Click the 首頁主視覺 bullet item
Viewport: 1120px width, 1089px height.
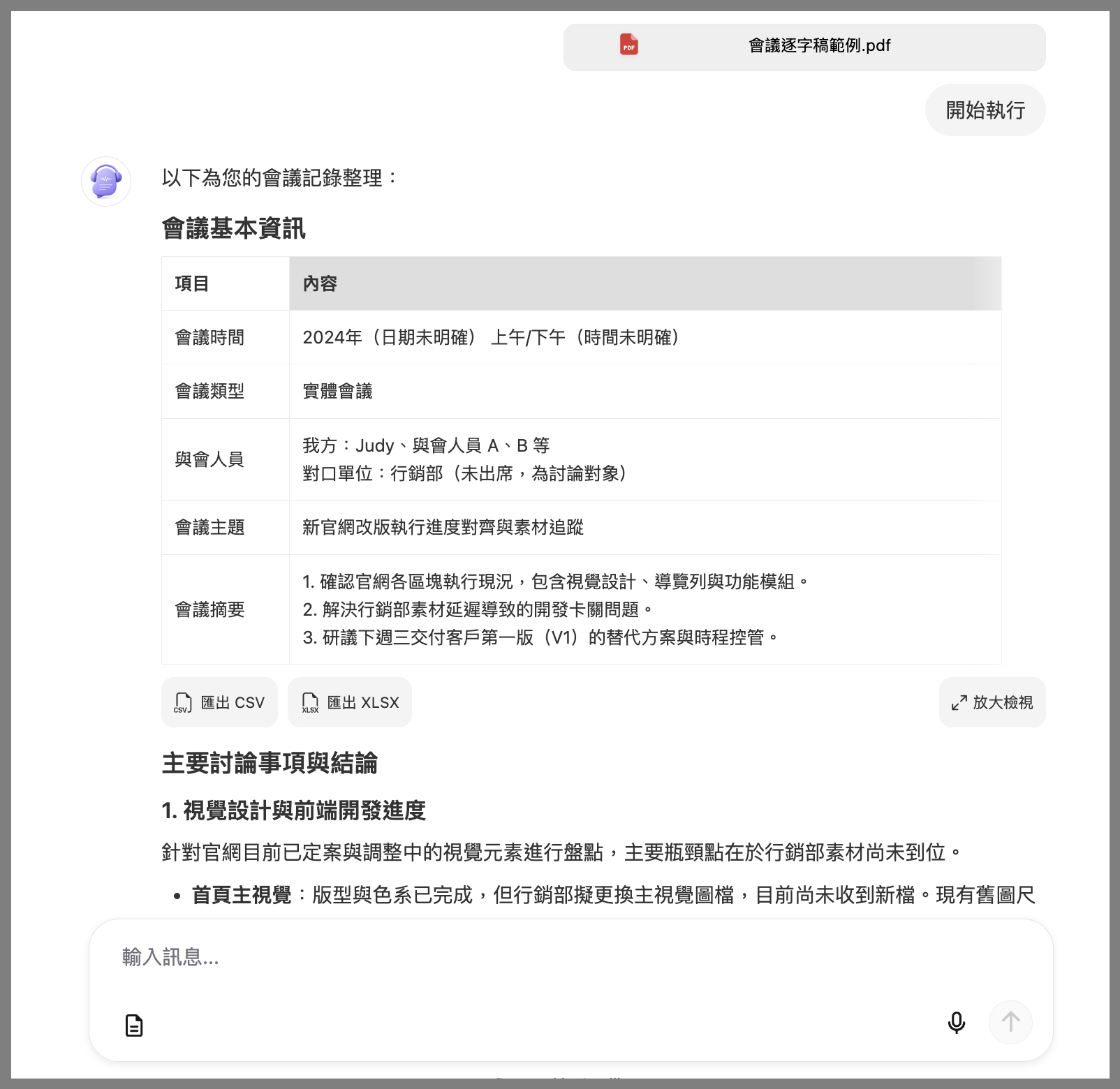click(242, 895)
